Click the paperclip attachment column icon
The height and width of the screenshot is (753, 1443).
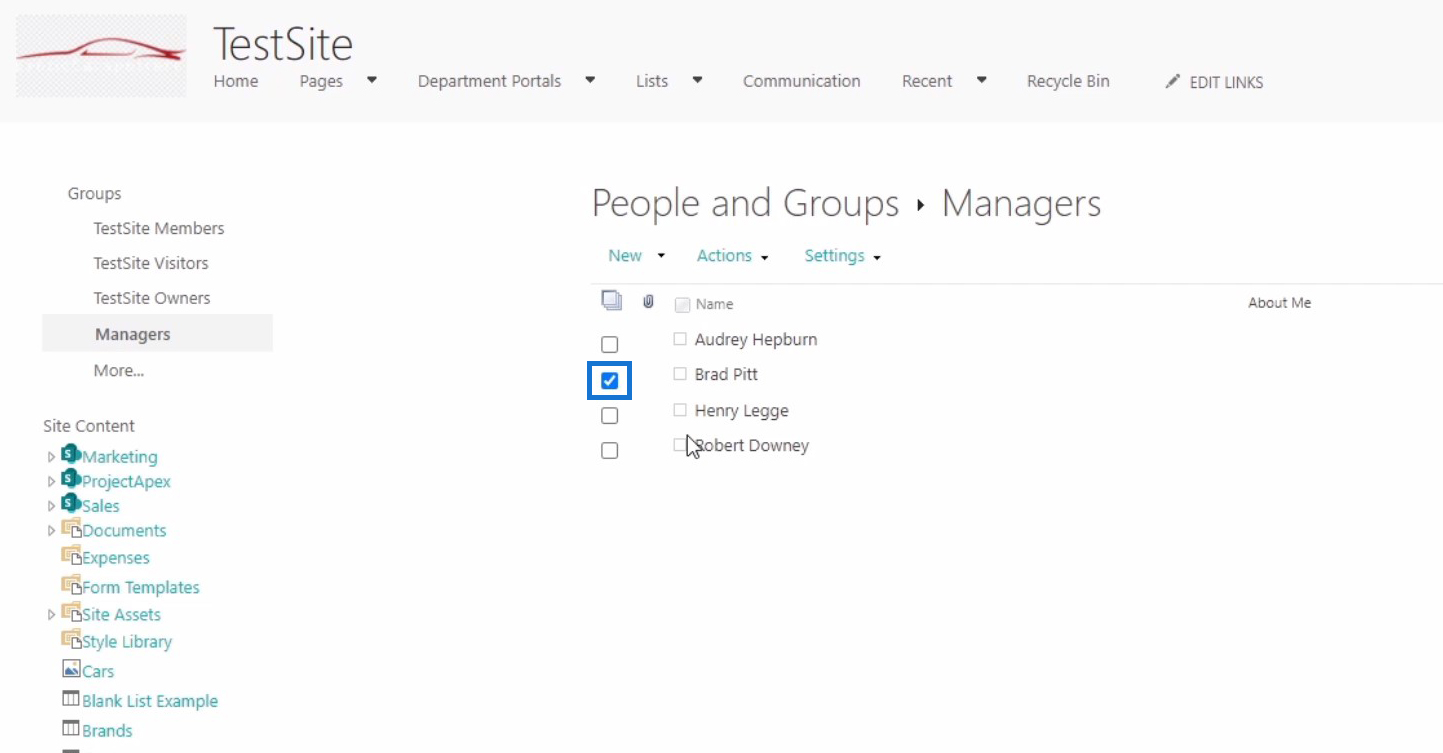648,301
